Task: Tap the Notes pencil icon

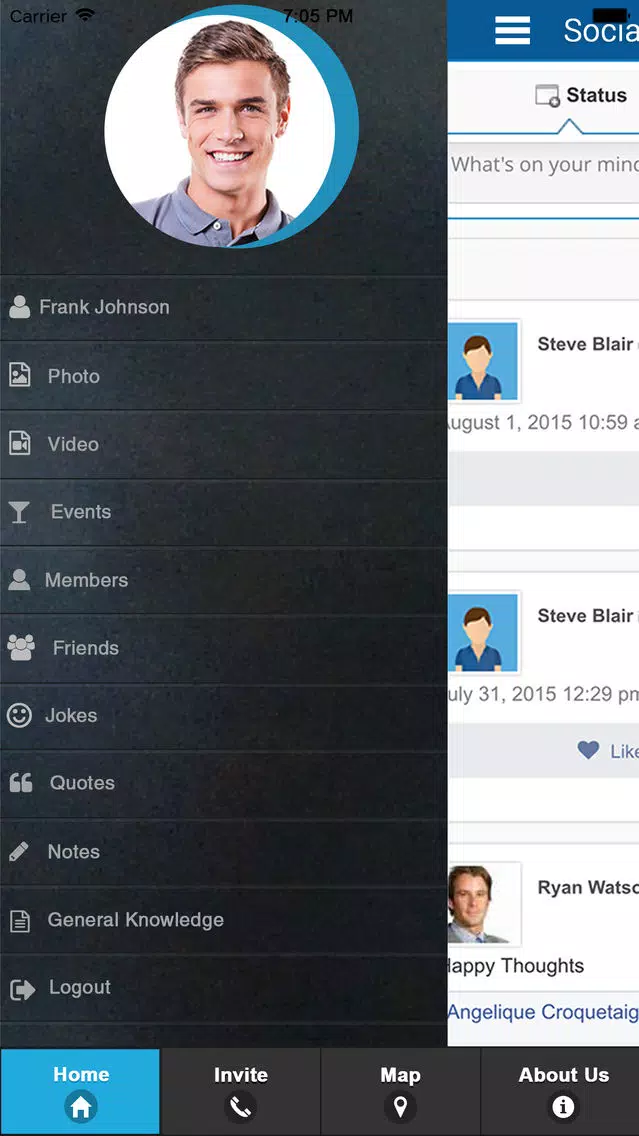Action: pos(19,851)
